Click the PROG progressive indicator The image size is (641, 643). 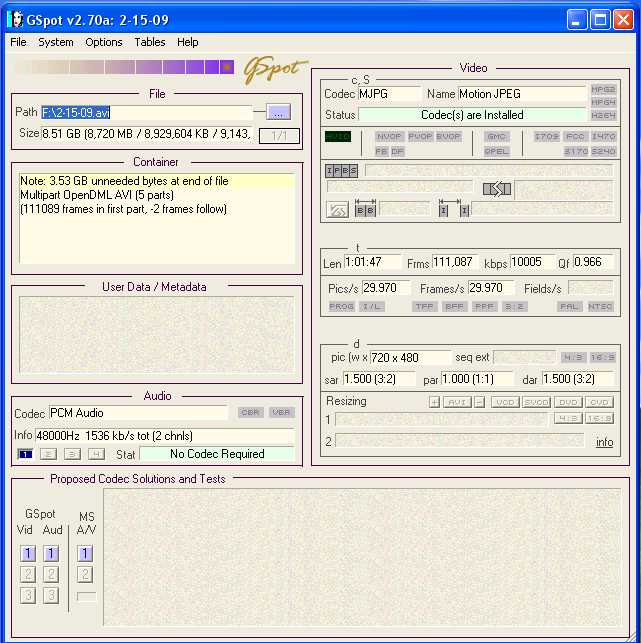342,307
